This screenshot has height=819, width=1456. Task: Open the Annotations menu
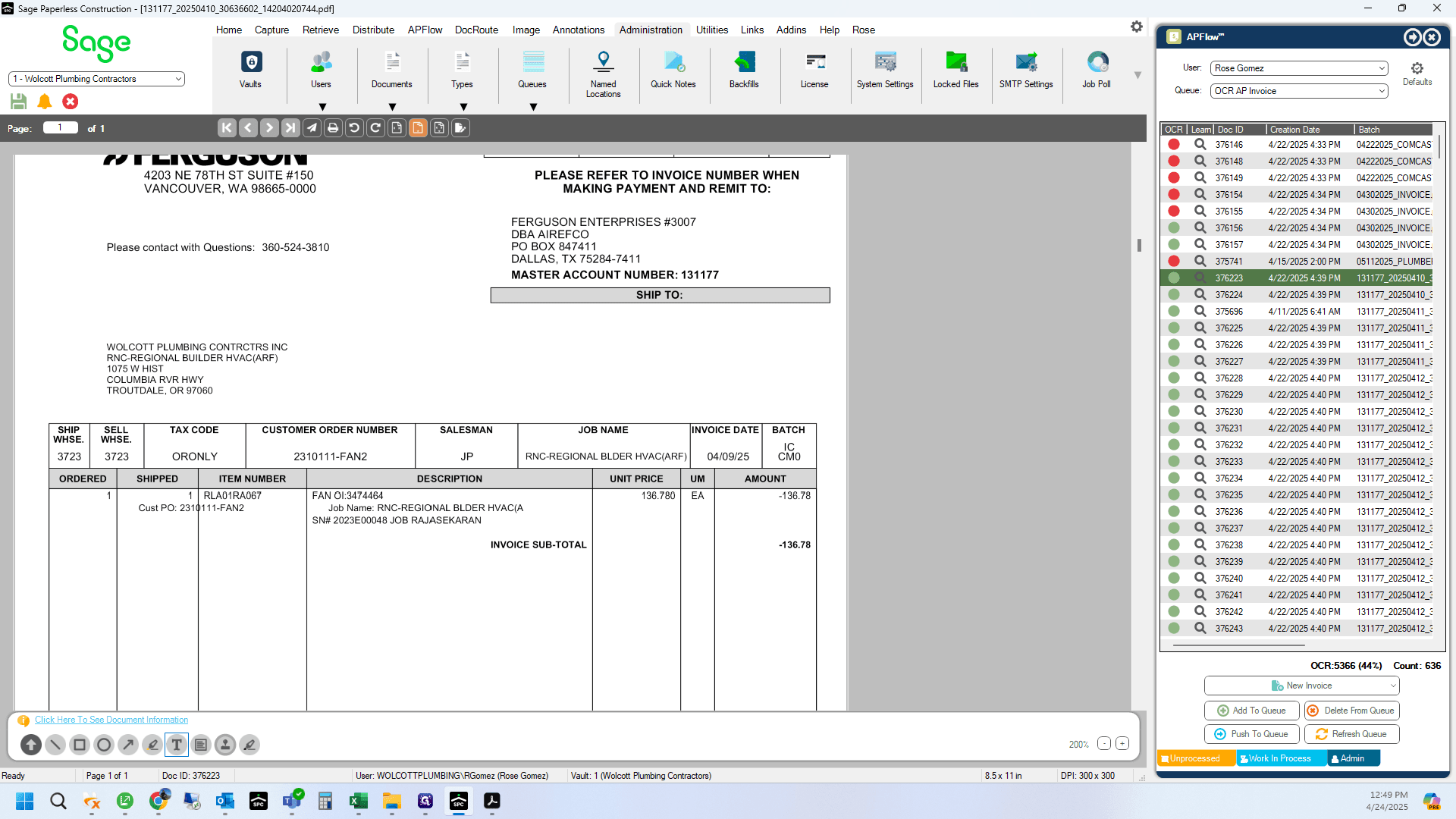click(579, 30)
